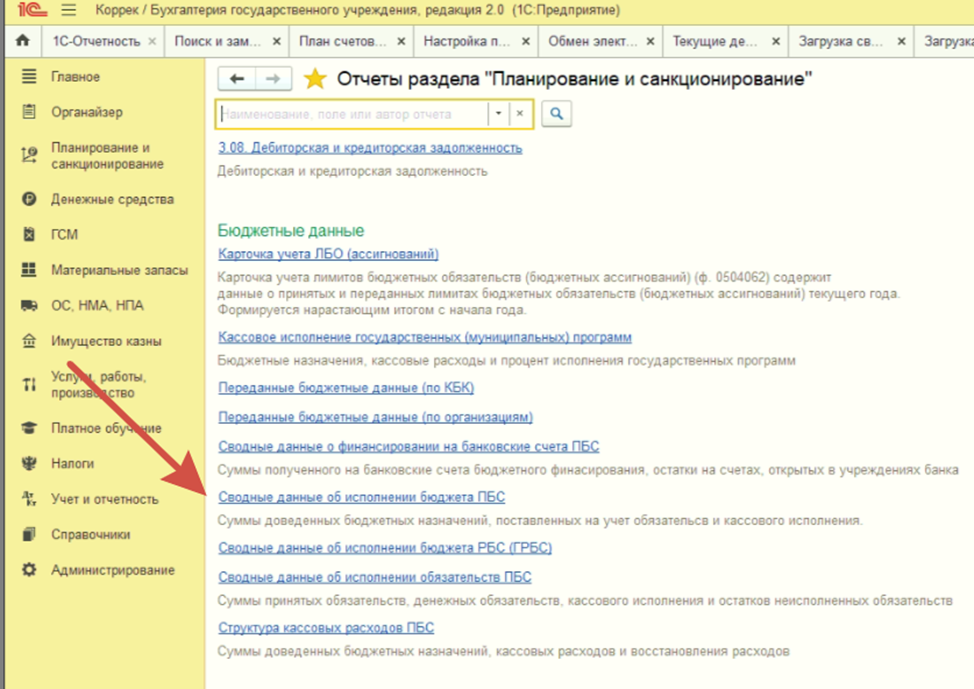Open Сводные данные об исполнении бюджета ПБС
The width and height of the screenshot is (974, 689).
tap(362, 496)
